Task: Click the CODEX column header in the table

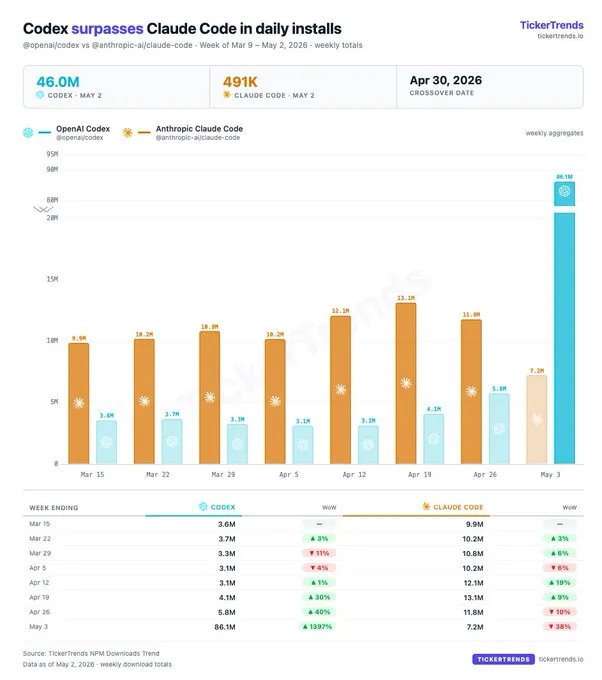Action: pyautogui.click(x=223, y=507)
